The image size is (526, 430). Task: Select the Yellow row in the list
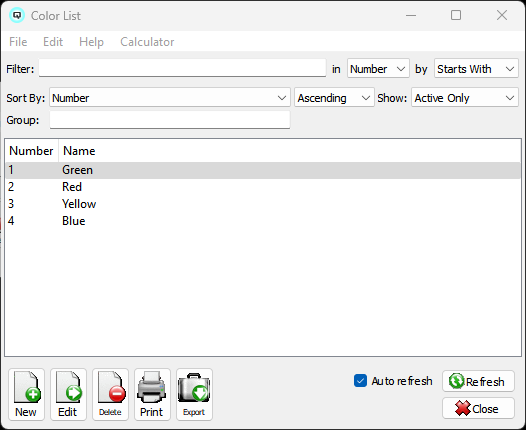pyautogui.click(x=263, y=204)
